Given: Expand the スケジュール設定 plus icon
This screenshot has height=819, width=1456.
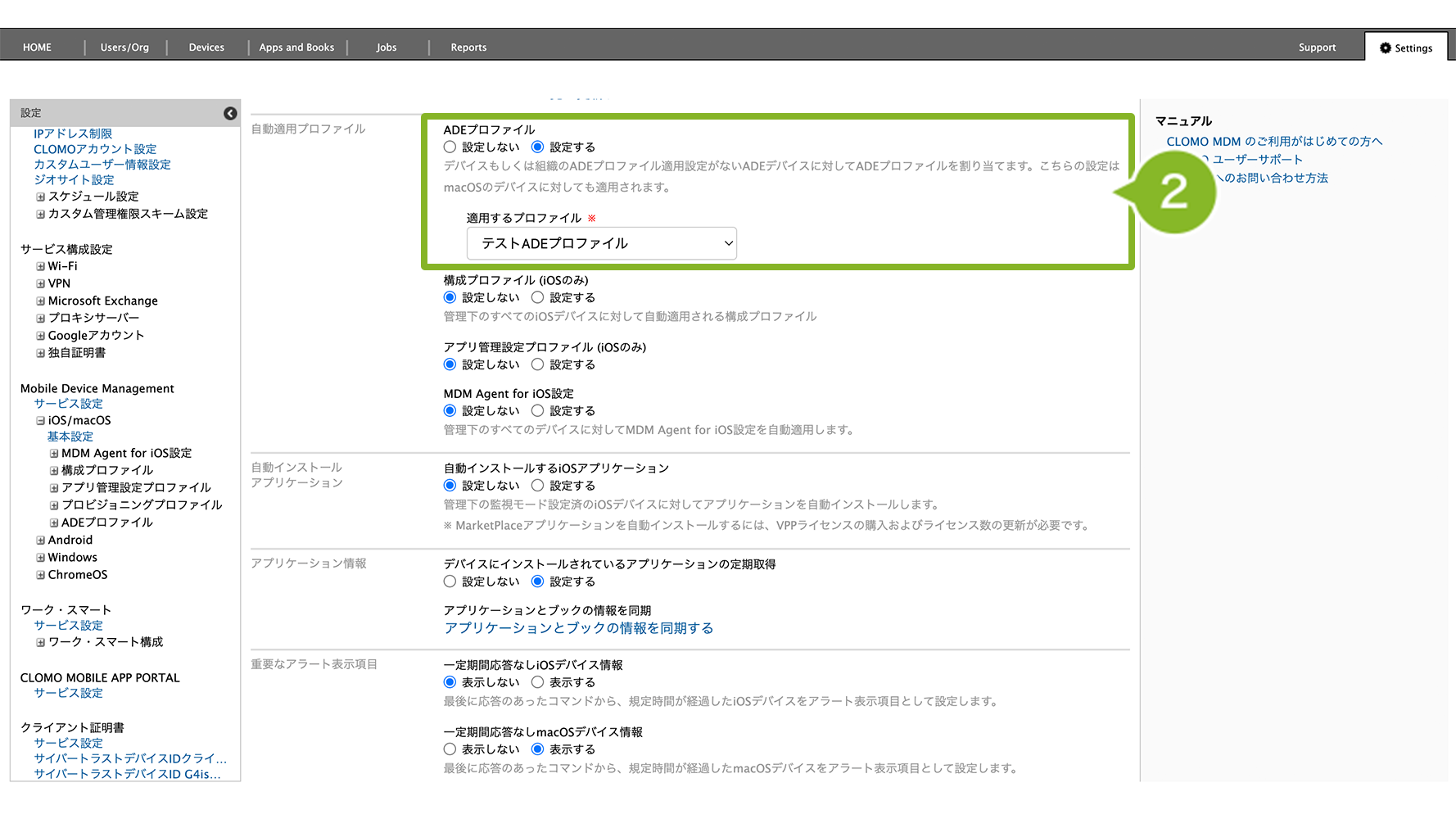Looking at the screenshot, I should click(x=40, y=197).
